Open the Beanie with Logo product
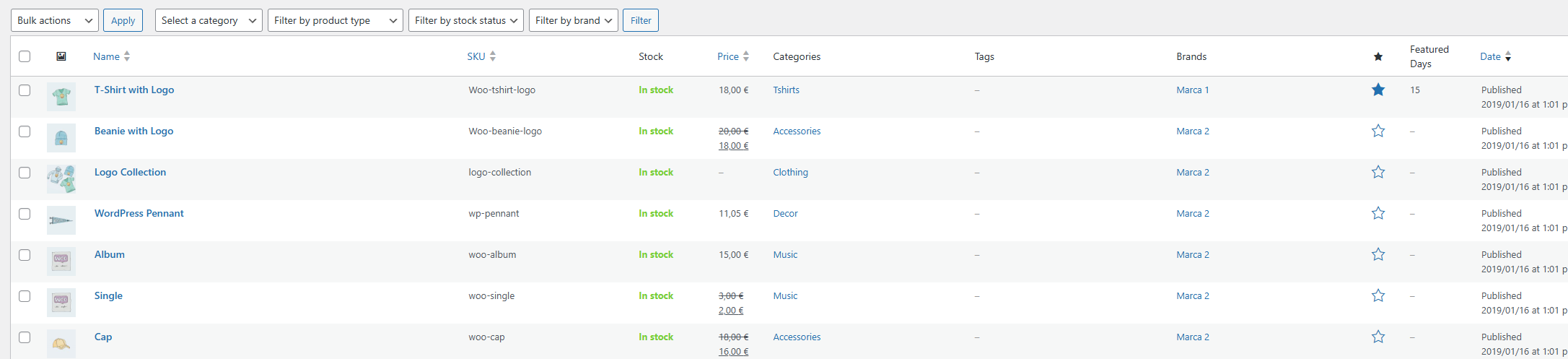The height and width of the screenshot is (359, 1568). click(x=134, y=131)
